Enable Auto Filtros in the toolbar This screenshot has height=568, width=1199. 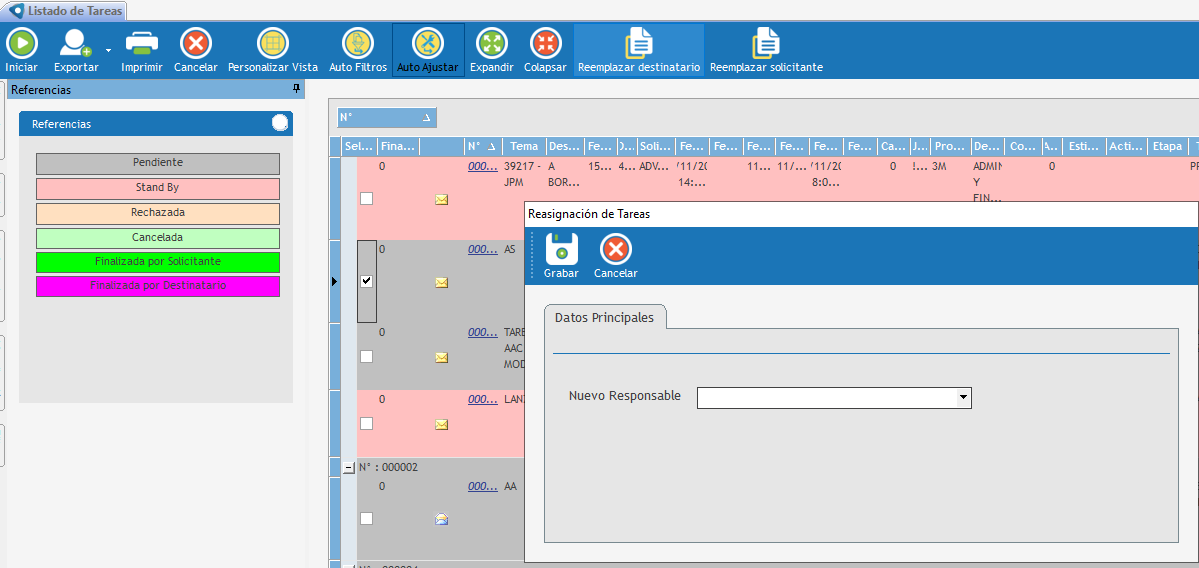(357, 43)
